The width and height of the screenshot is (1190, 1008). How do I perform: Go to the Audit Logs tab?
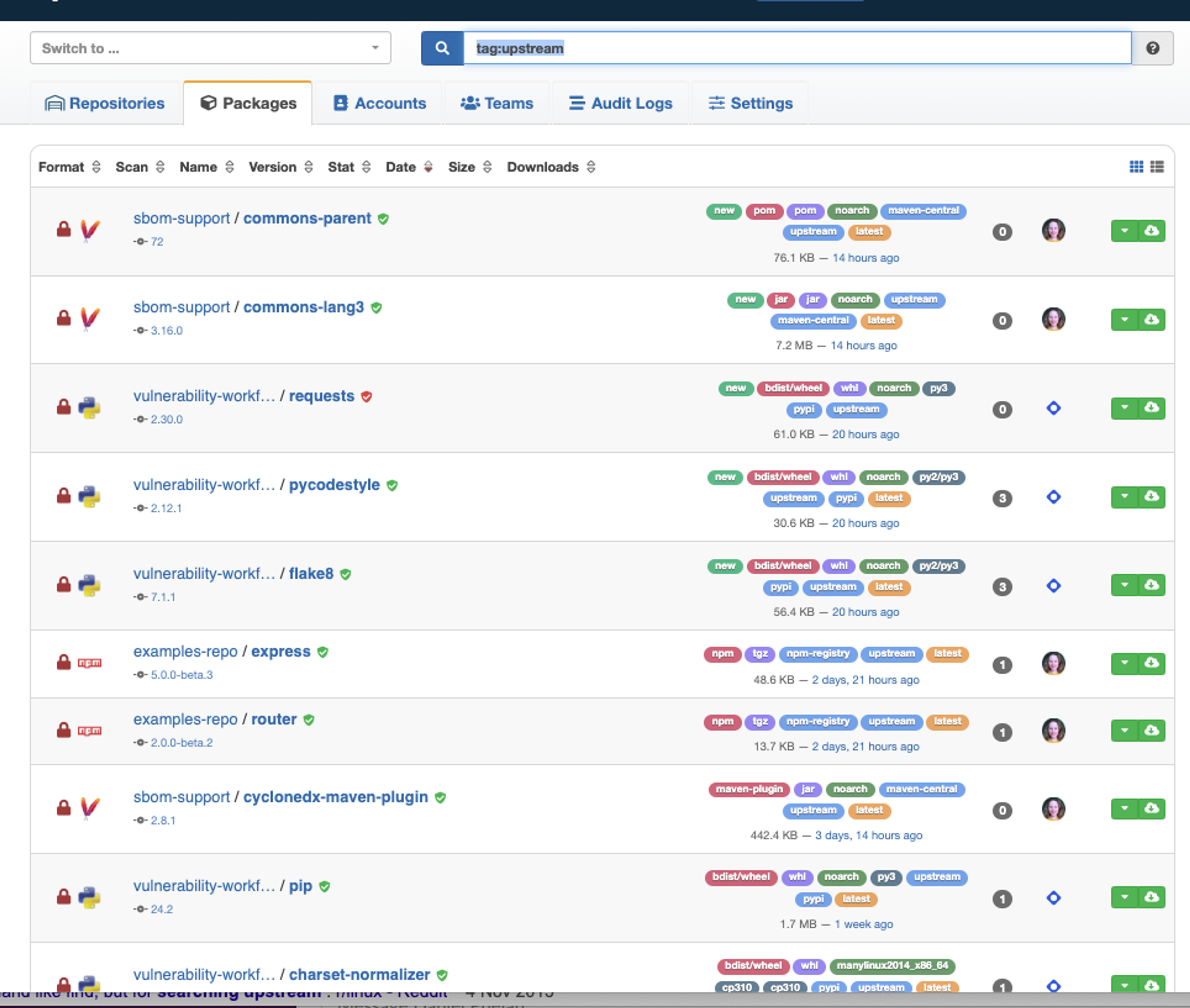click(x=620, y=103)
